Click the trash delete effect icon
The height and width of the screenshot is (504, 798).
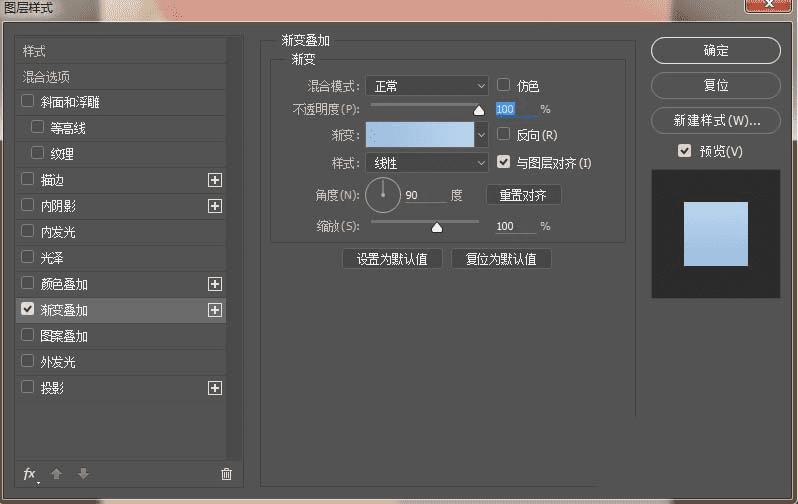226,474
